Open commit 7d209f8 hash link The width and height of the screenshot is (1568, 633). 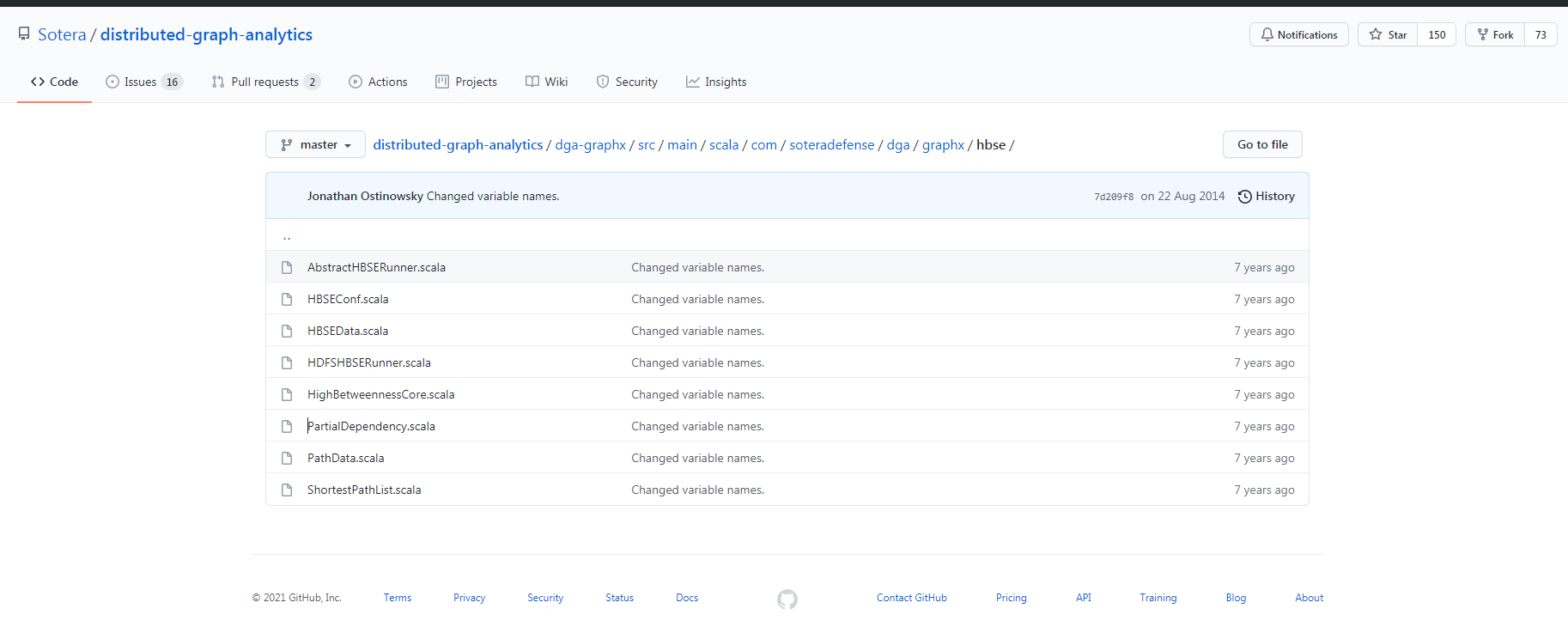coord(1113,197)
